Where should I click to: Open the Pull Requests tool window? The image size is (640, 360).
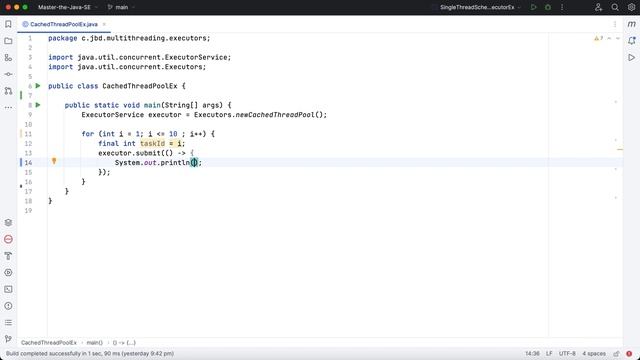point(8,91)
